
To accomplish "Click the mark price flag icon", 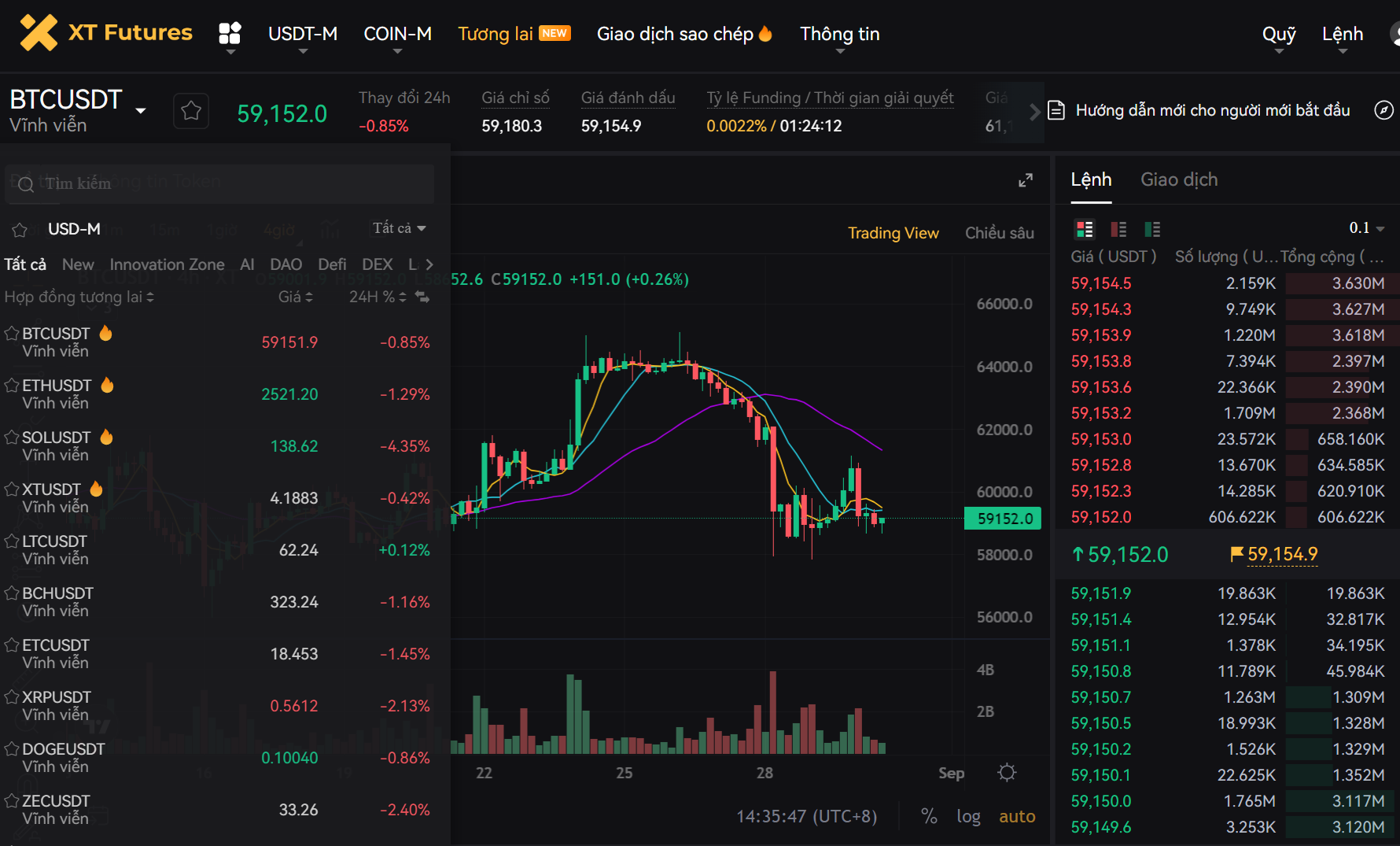I will pyautogui.click(x=1236, y=554).
